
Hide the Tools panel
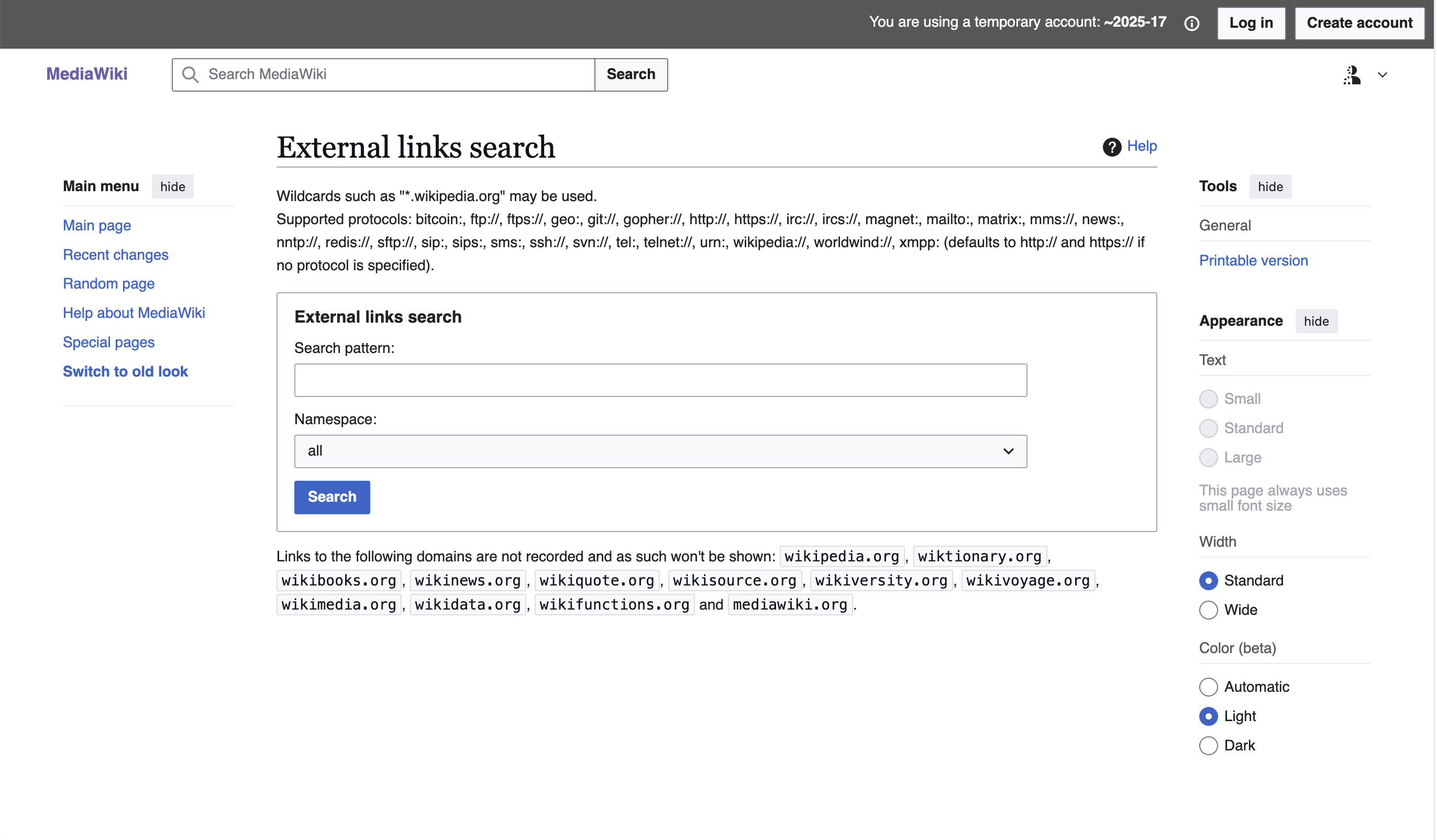coord(1270,186)
